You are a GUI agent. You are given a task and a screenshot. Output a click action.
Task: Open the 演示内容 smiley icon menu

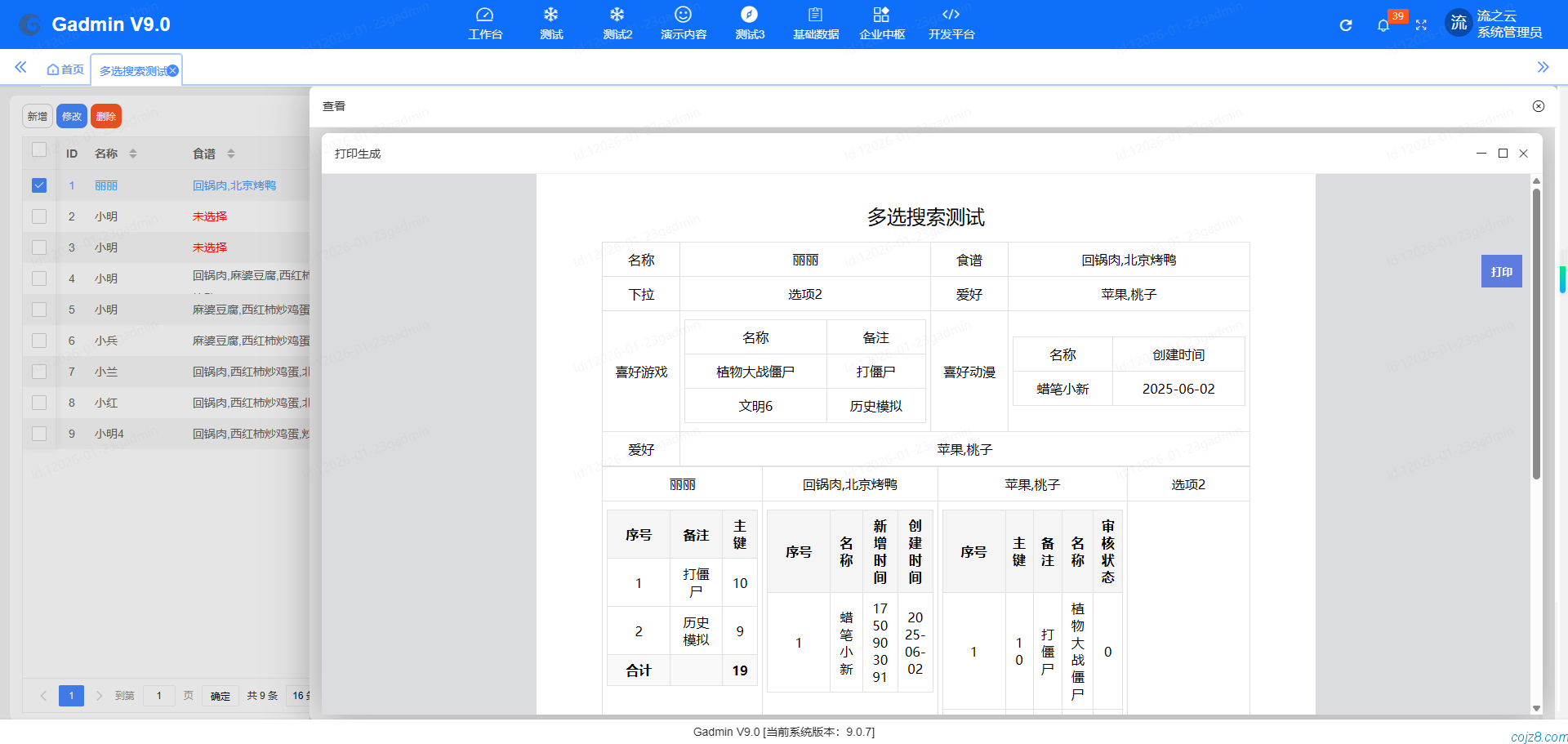(683, 24)
